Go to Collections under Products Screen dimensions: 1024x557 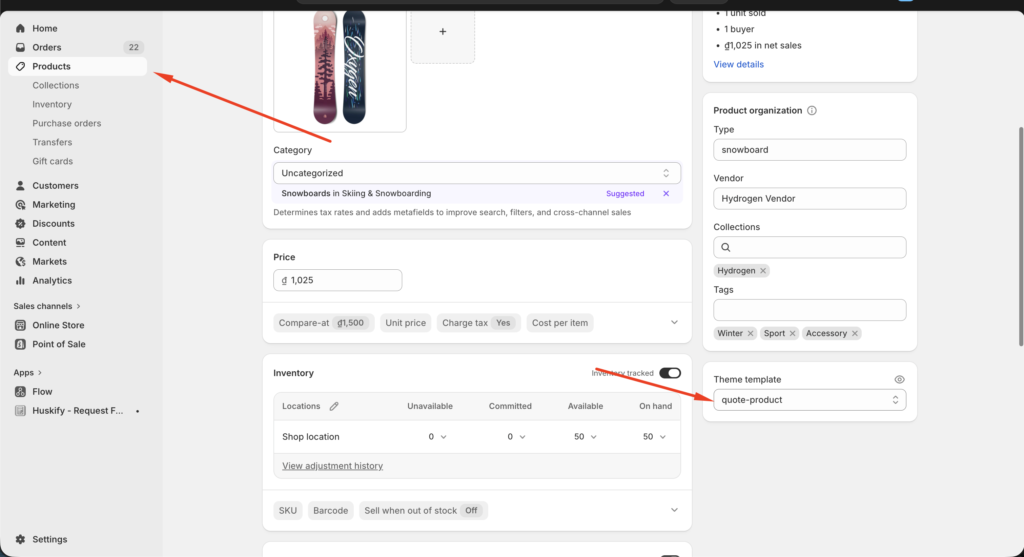(56, 86)
